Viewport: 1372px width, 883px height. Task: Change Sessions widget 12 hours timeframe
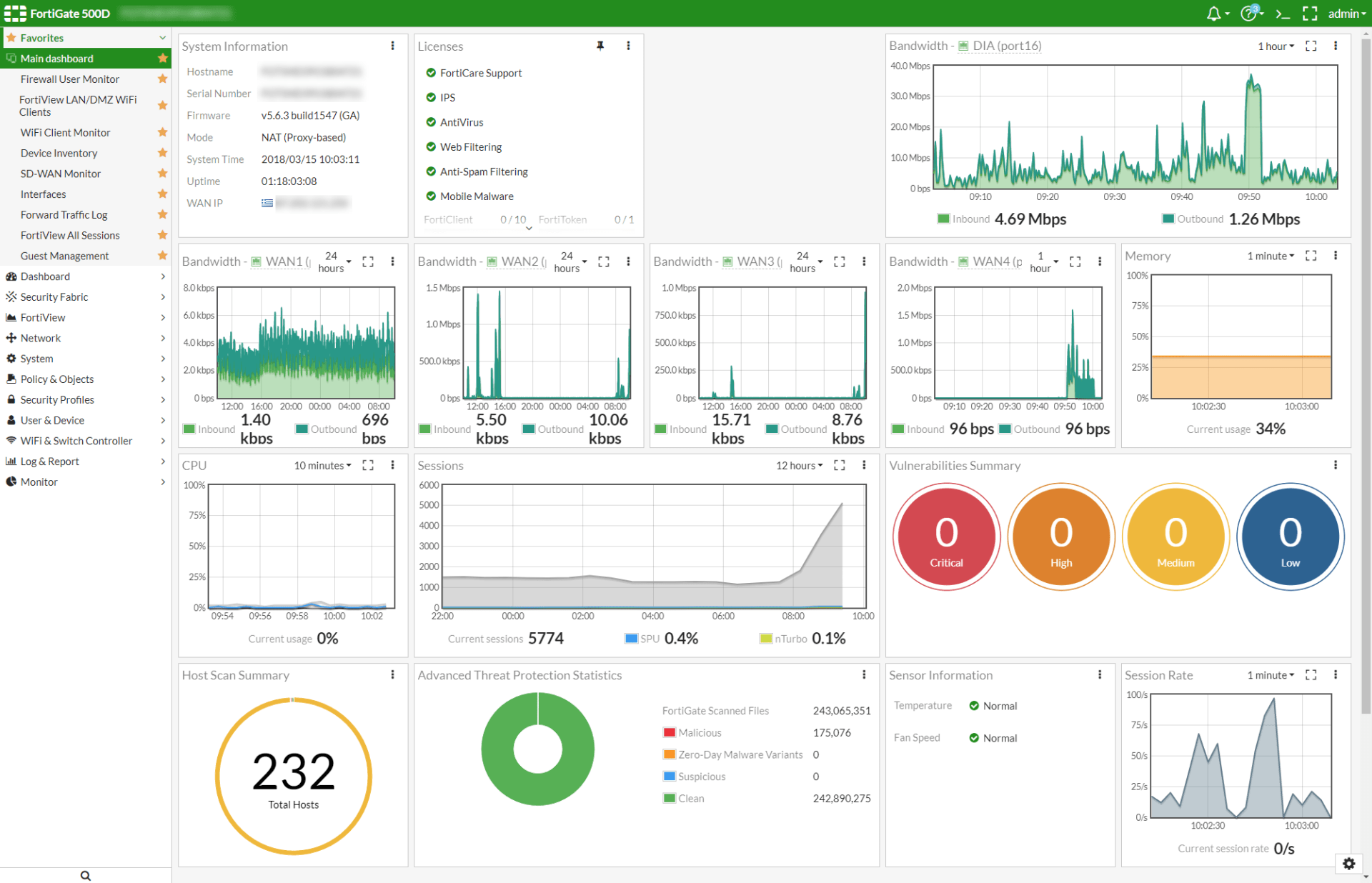[x=800, y=465]
